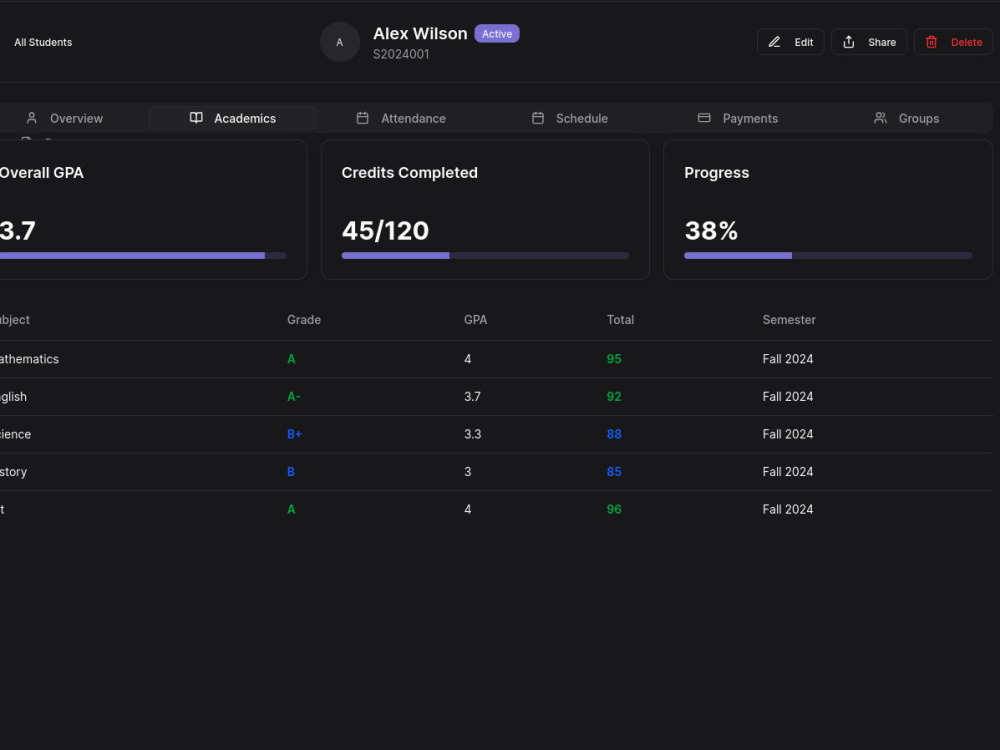Viewport: 1000px width, 750px height.
Task: Click the Alex Wilson name heading
Action: click(x=420, y=34)
